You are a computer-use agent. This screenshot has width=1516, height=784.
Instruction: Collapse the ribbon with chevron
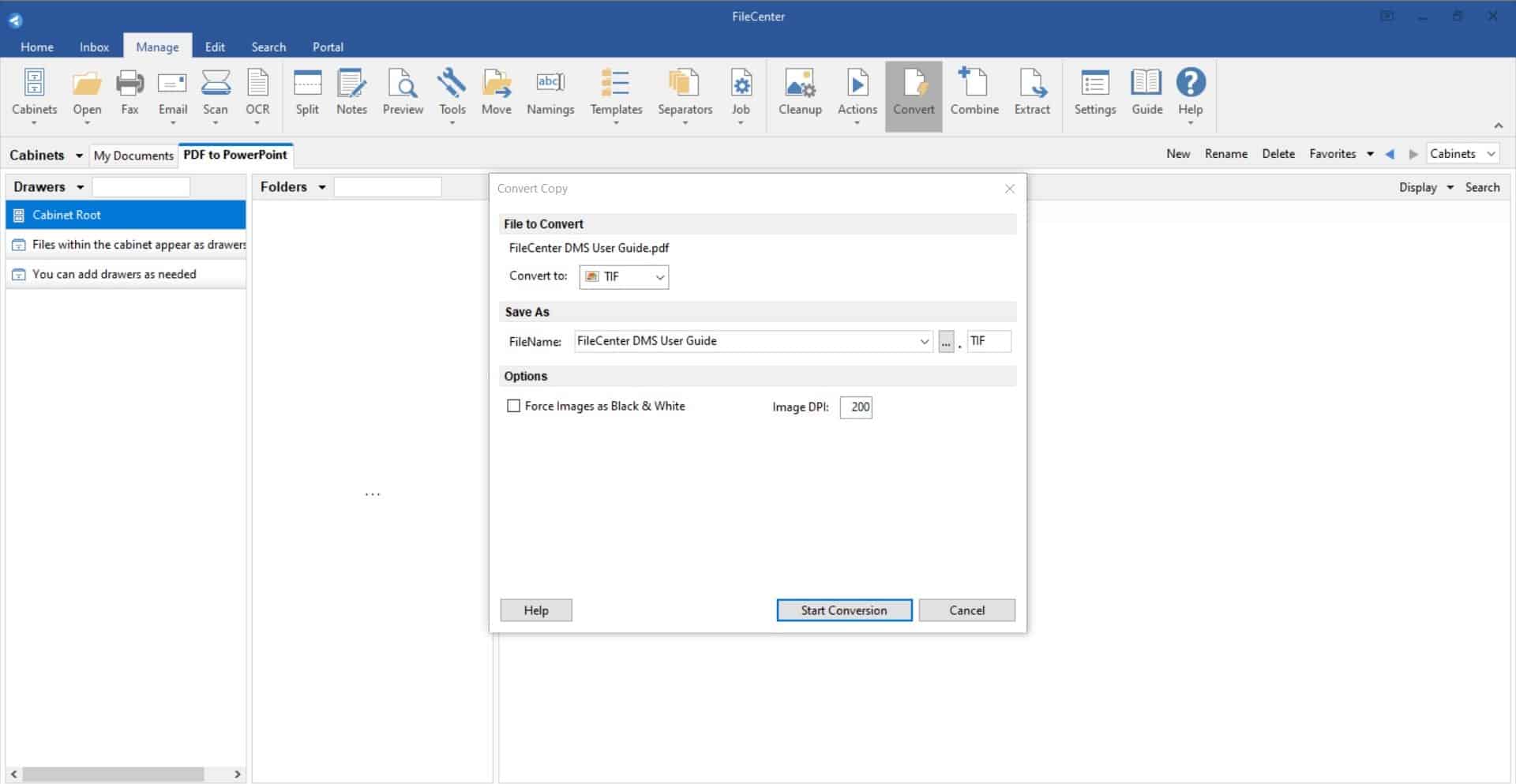pyautogui.click(x=1498, y=126)
